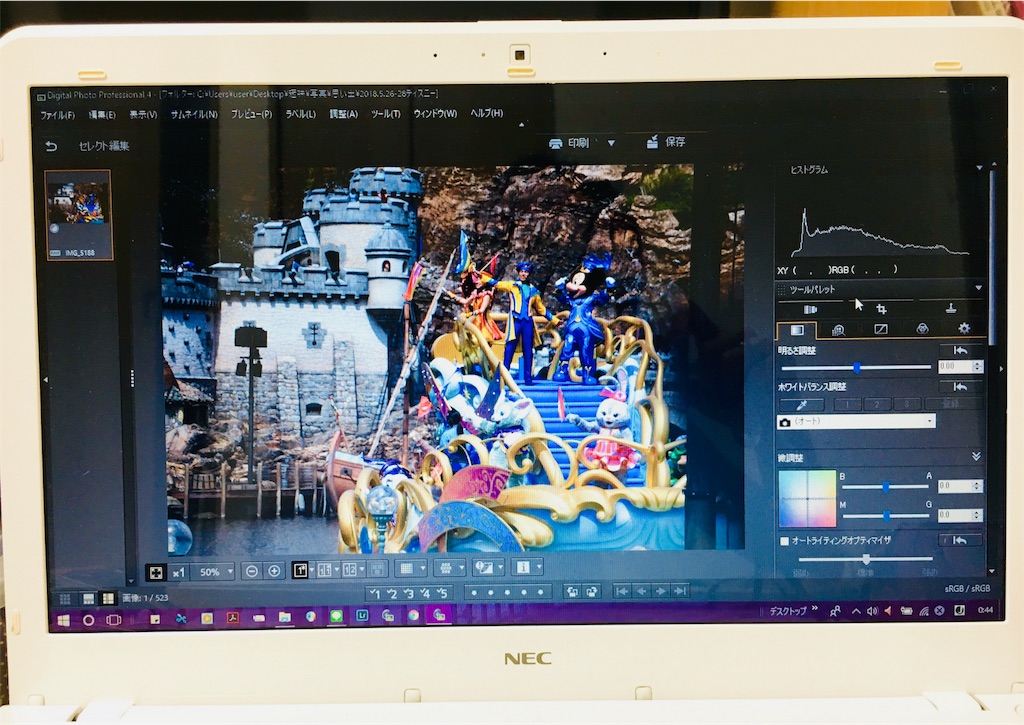Expand the 微調整 fine-tune section chevron

click(x=976, y=457)
